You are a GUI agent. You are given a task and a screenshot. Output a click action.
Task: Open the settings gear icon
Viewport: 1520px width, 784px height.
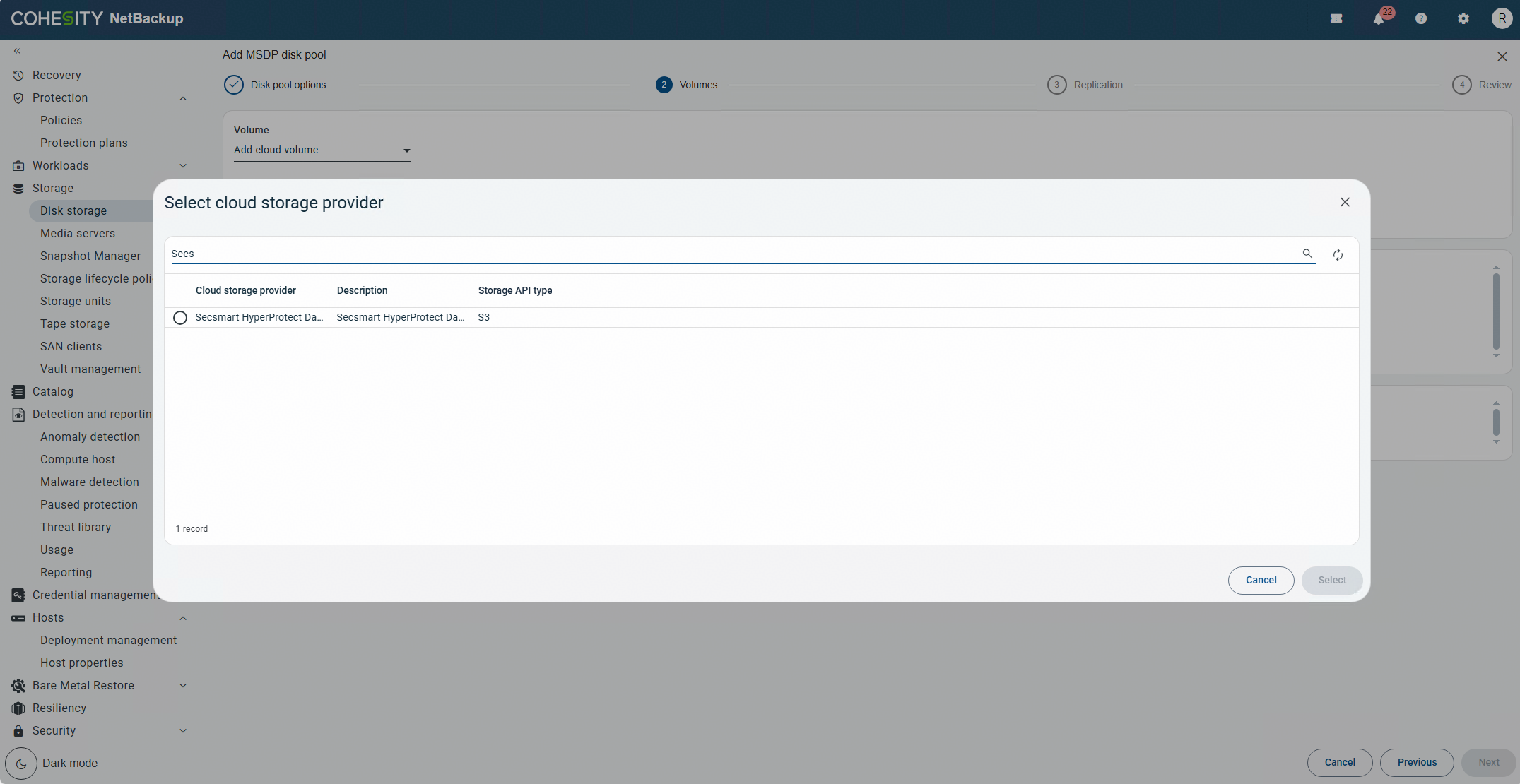tap(1463, 18)
